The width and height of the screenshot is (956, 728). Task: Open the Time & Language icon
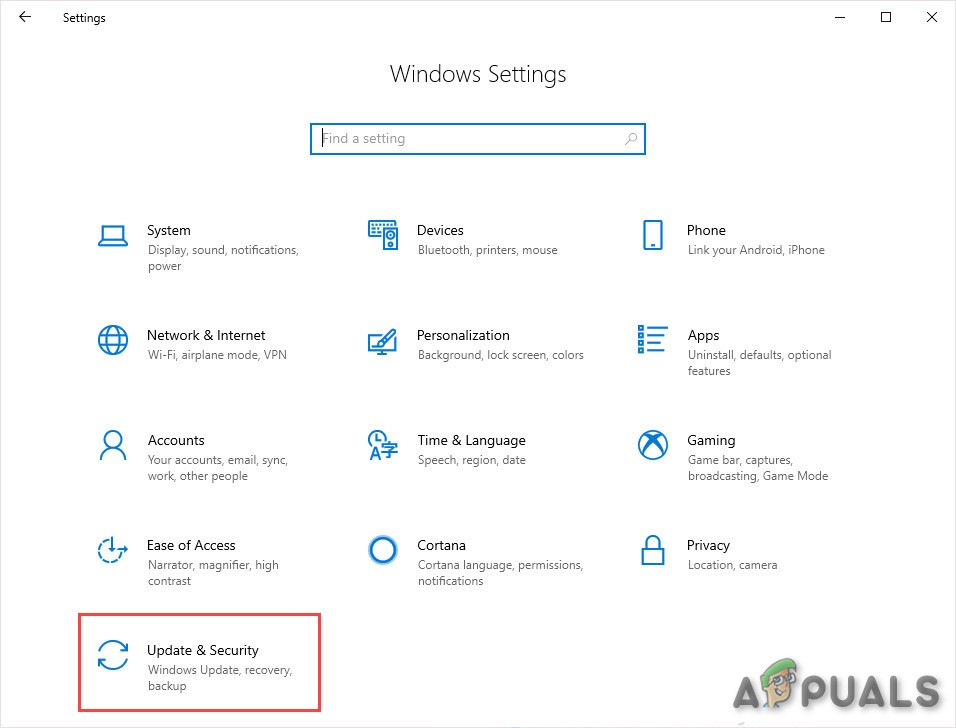click(383, 445)
